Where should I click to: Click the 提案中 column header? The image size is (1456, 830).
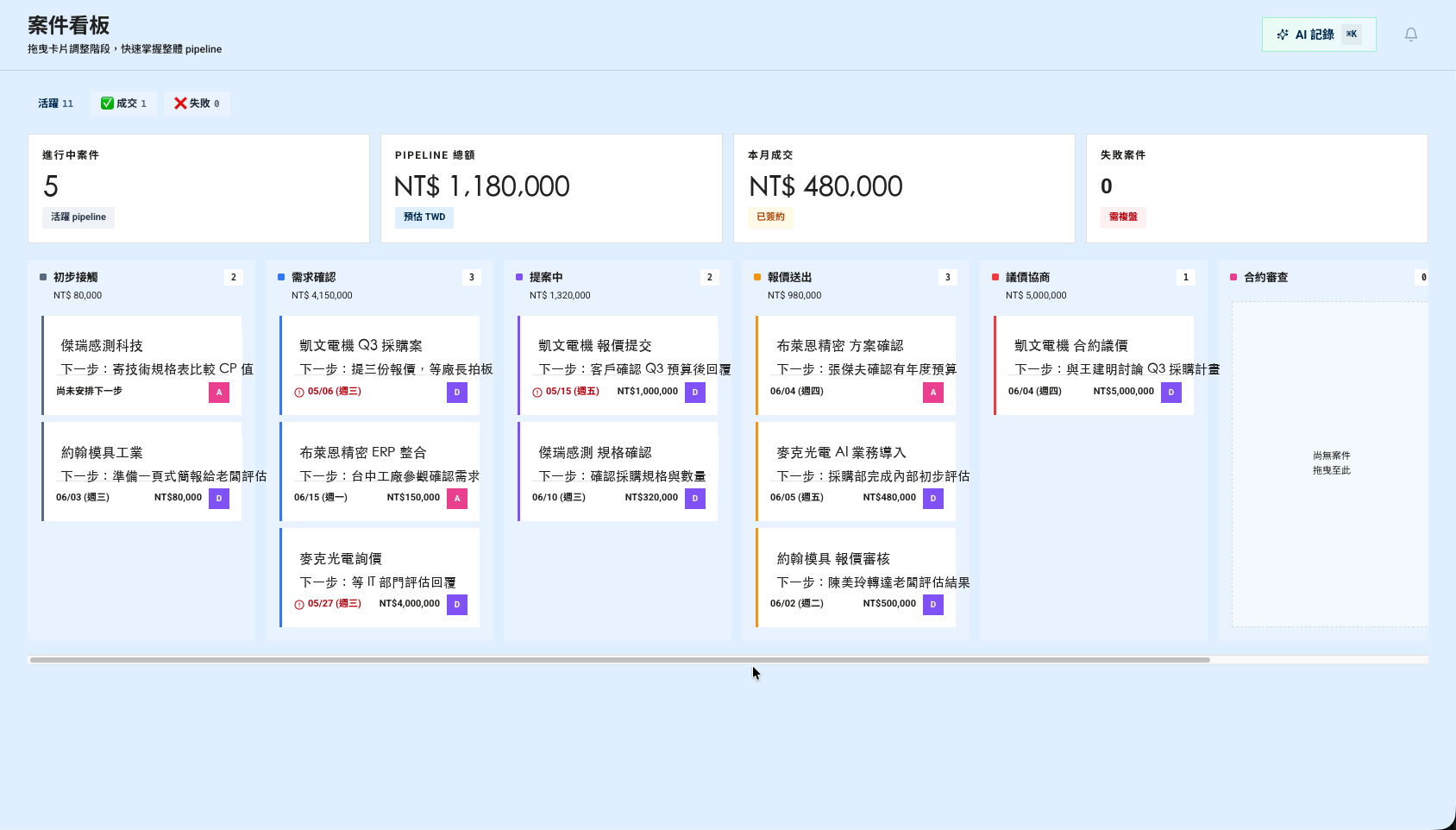[x=546, y=277]
